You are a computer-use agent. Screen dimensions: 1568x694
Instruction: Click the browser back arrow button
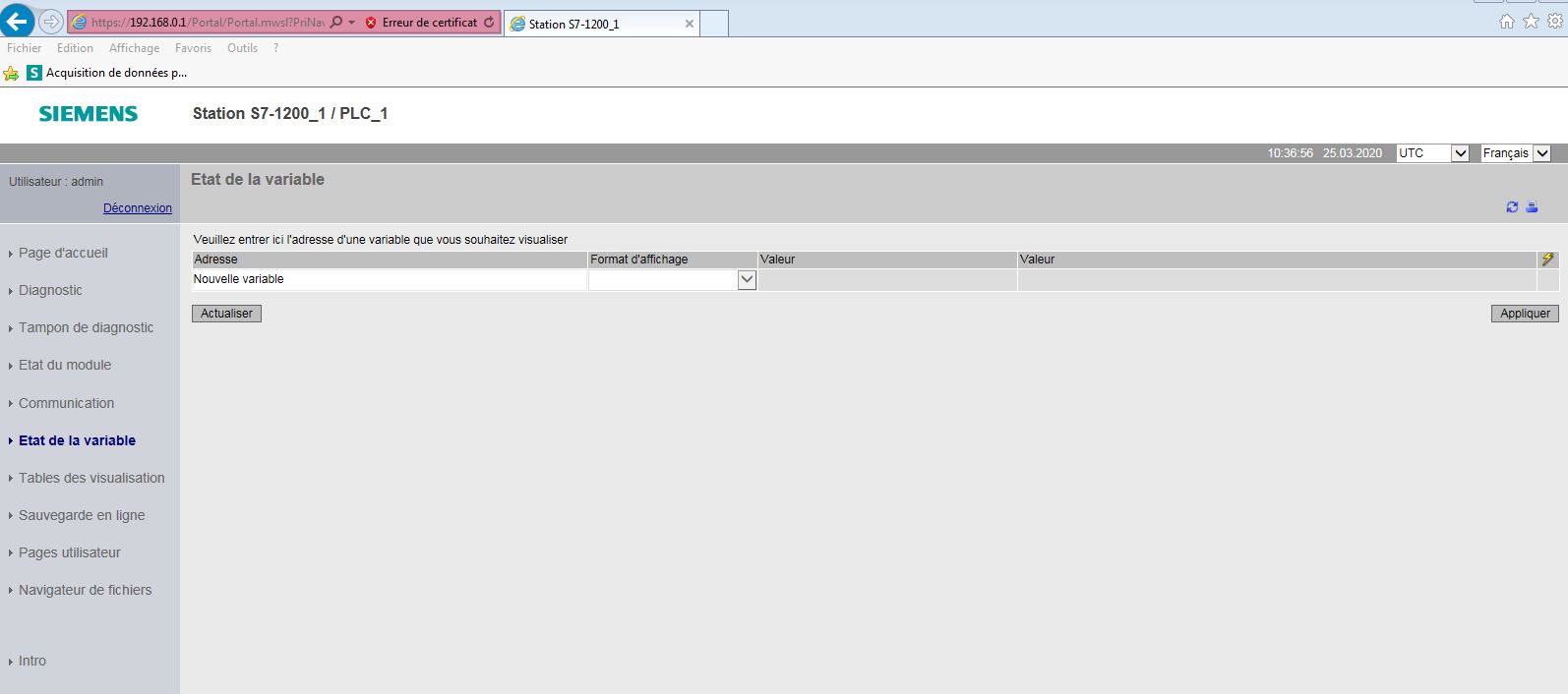tap(18, 22)
